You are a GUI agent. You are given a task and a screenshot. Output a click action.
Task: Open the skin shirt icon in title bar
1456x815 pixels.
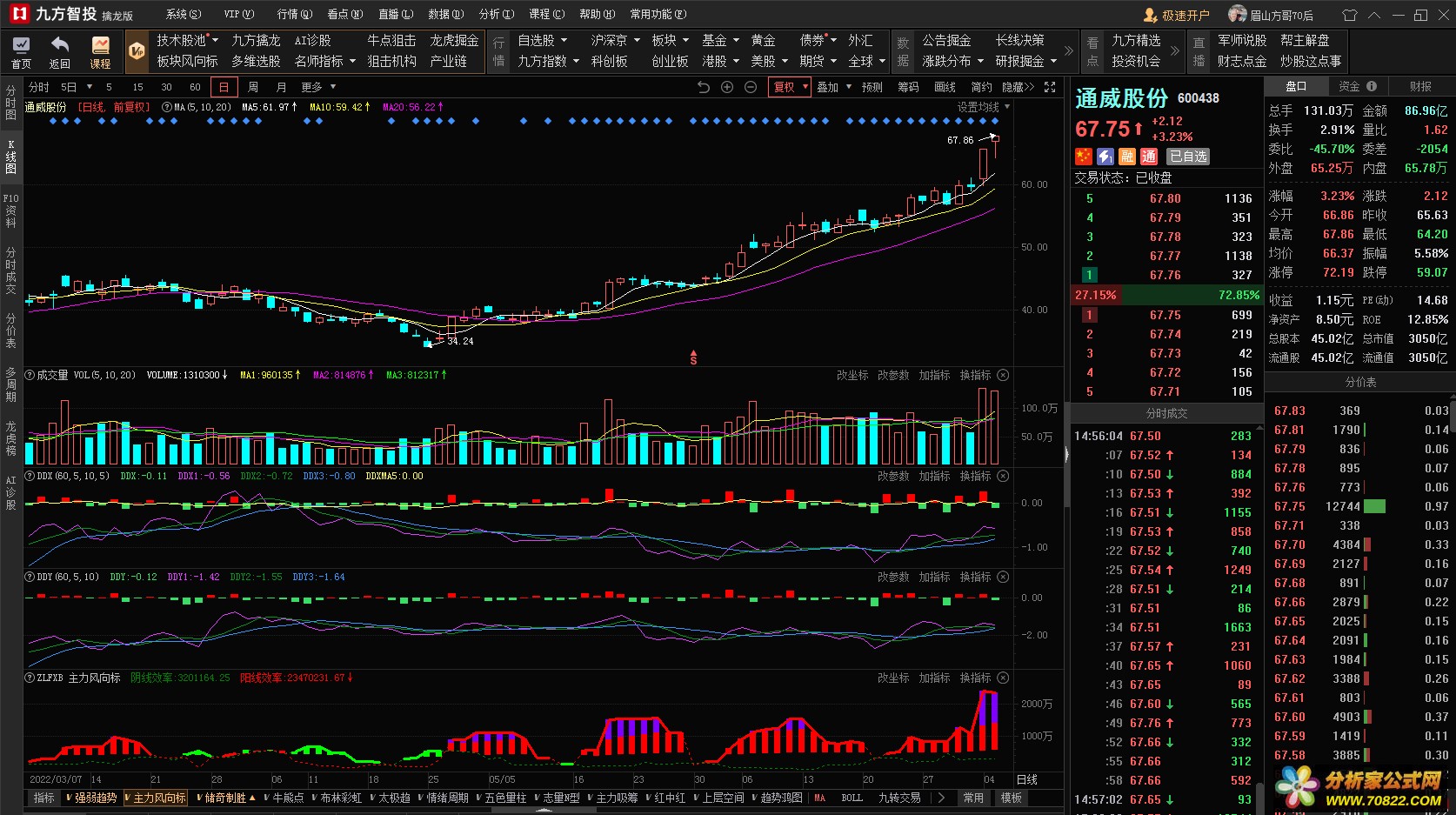(x=1350, y=15)
